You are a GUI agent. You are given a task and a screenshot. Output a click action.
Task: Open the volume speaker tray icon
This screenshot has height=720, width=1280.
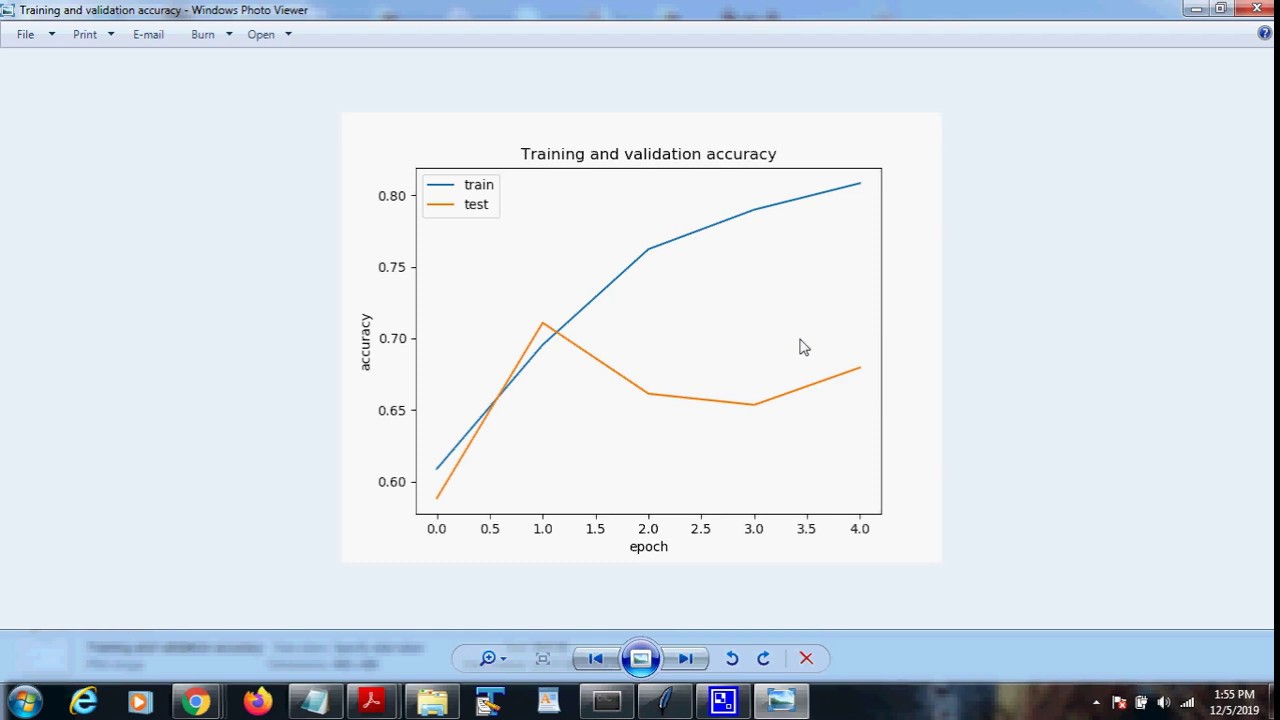tap(1163, 702)
